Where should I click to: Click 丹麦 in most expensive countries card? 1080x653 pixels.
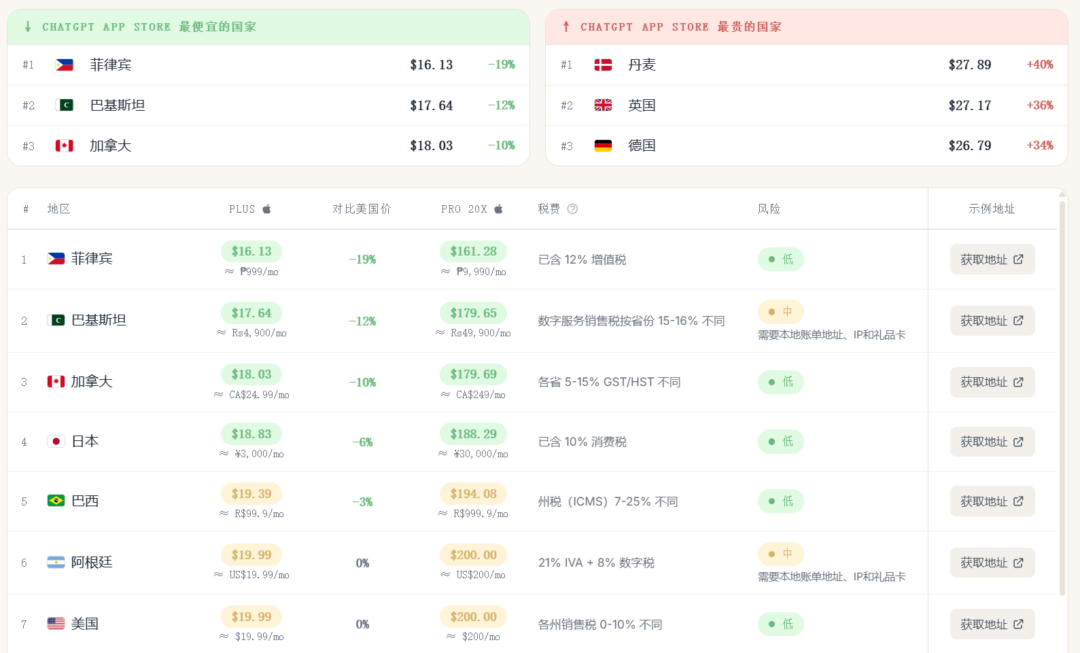coord(642,65)
